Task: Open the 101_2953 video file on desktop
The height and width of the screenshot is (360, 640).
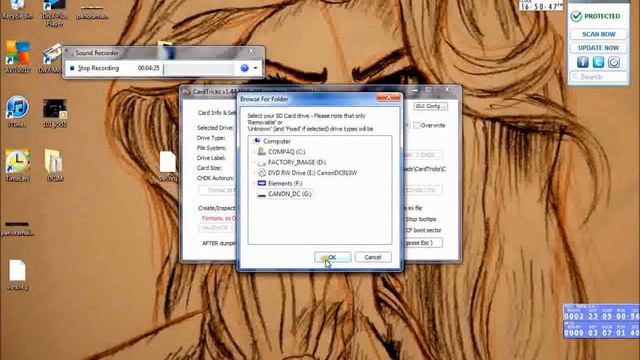Action: pos(55,113)
